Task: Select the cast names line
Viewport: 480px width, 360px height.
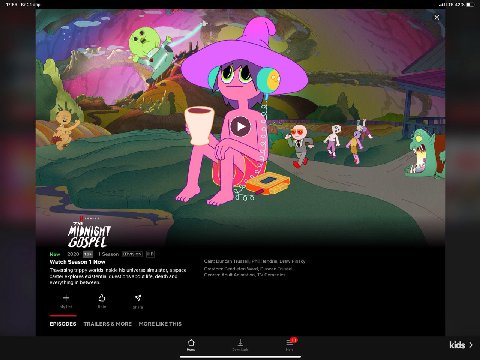Action: tap(254, 261)
